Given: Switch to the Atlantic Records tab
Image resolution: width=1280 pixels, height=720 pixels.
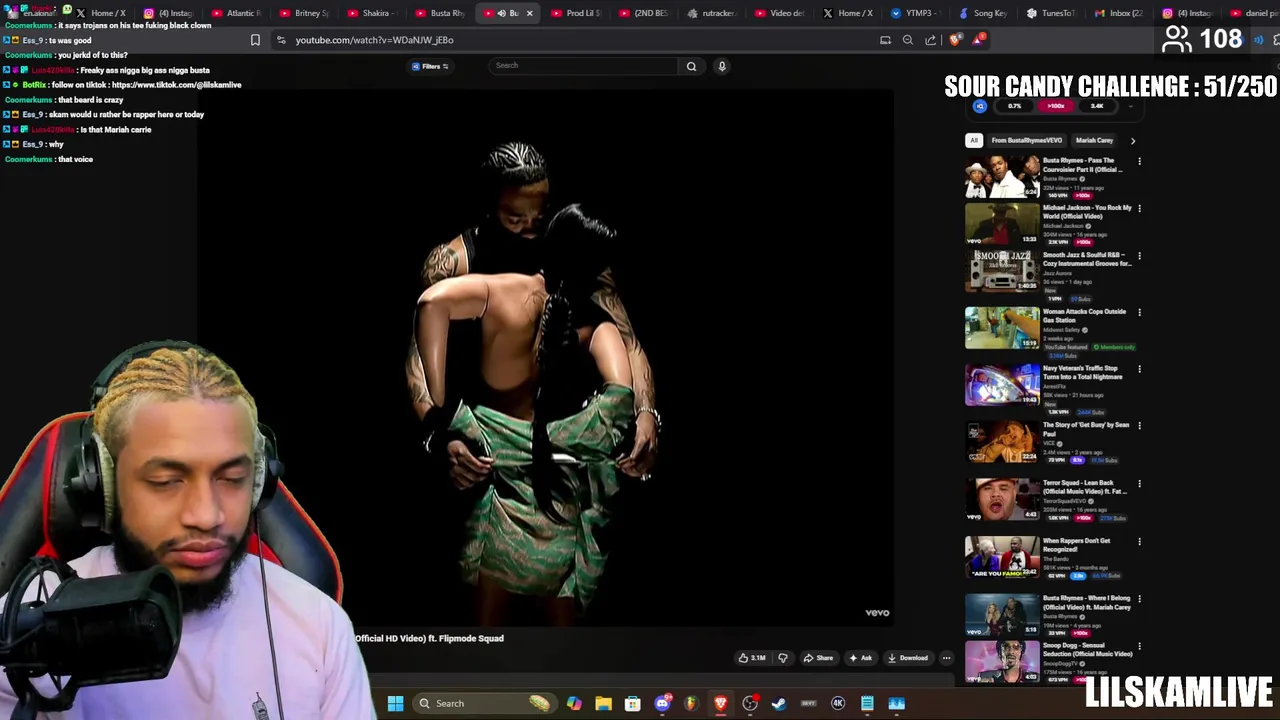Looking at the screenshot, I should (x=236, y=13).
